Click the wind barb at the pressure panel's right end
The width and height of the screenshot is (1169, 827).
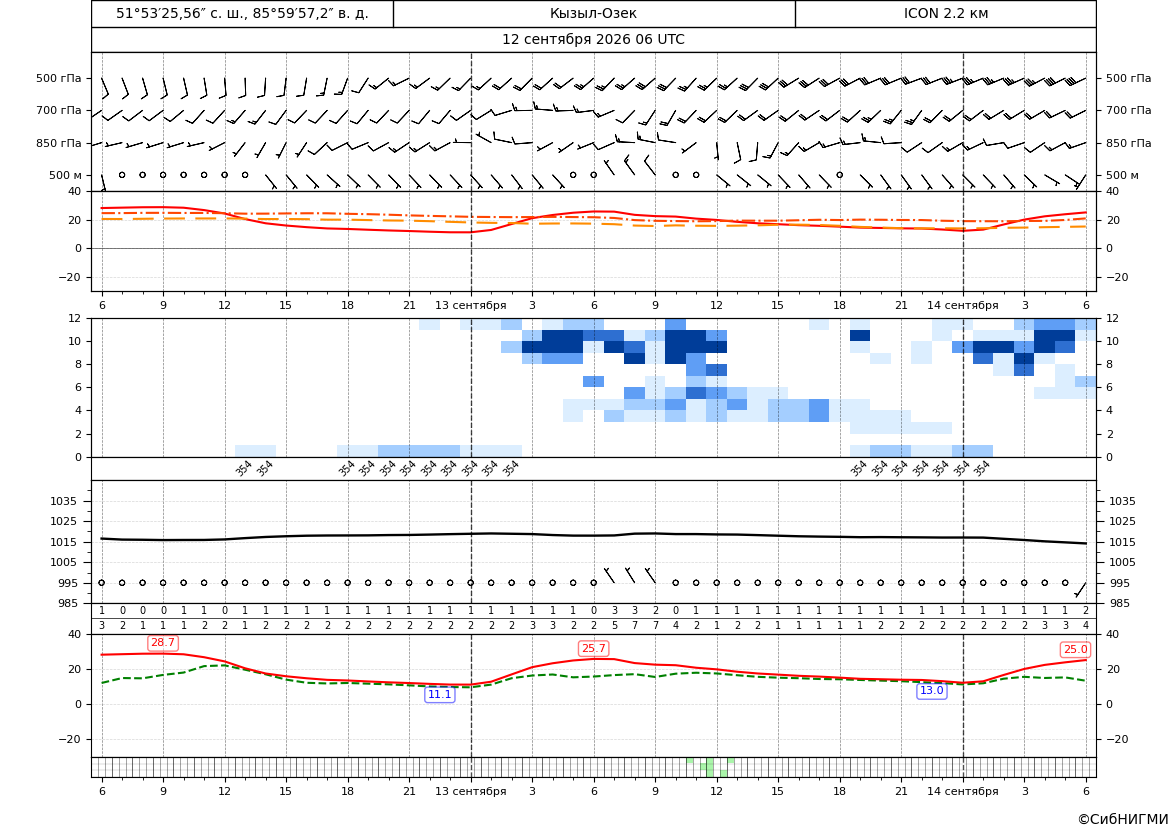click(1080, 590)
